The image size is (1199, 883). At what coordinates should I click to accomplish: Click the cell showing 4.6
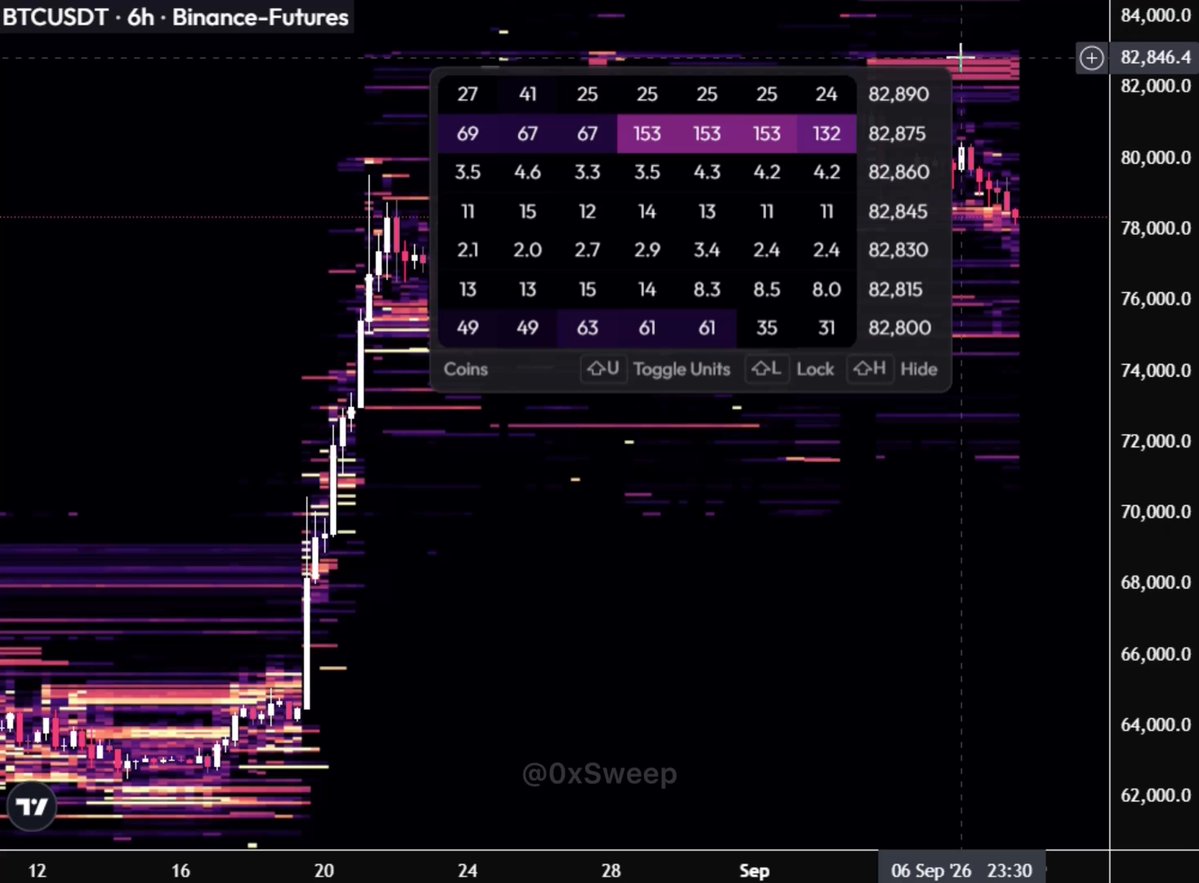528,172
